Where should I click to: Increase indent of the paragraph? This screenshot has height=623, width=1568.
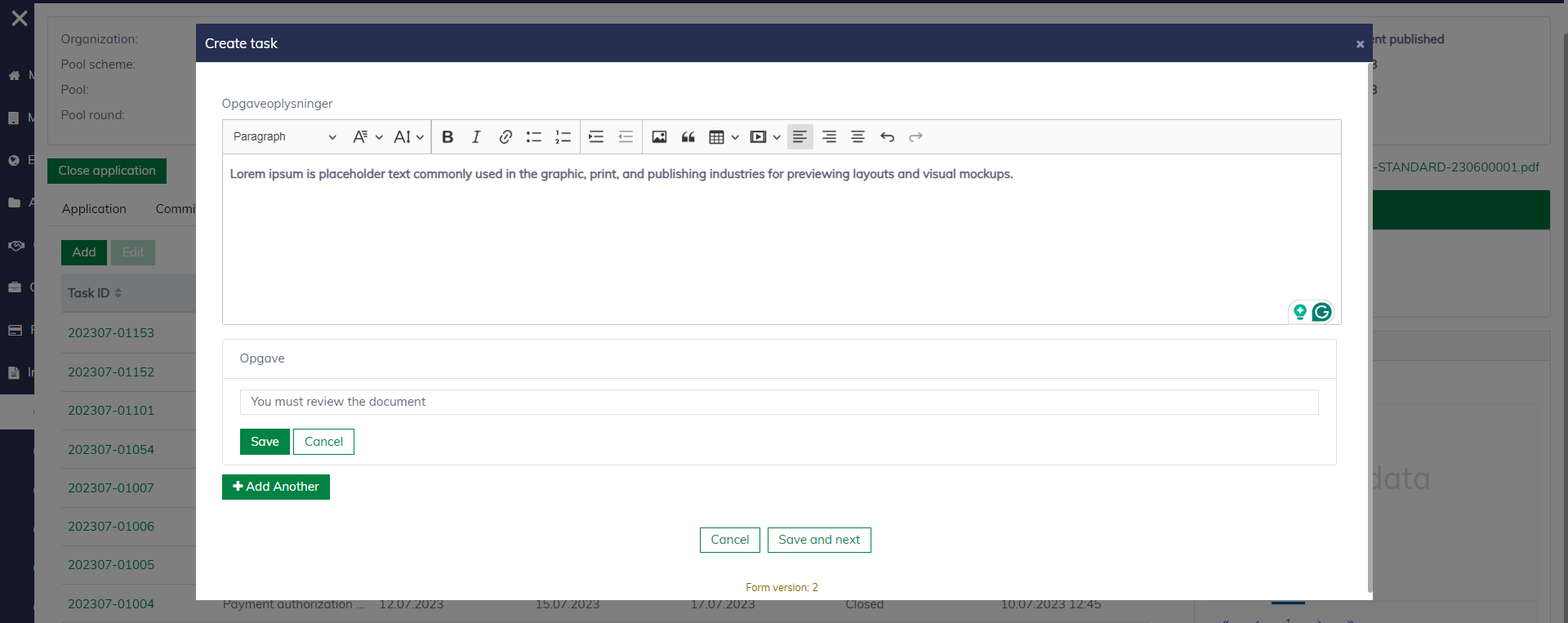596,137
